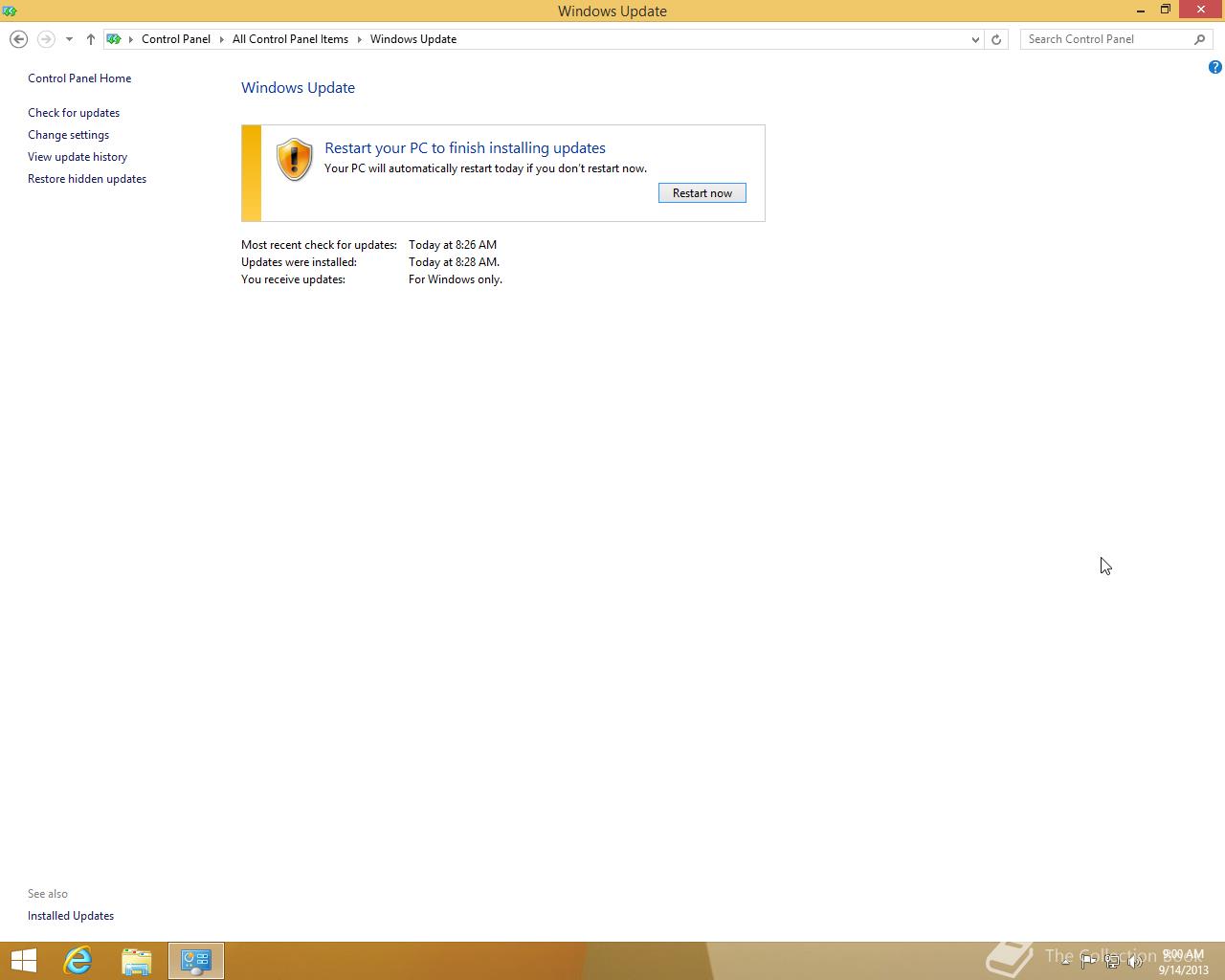The height and width of the screenshot is (980, 1225).
Task: Show hidden tray icons arrow
Action: (1065, 961)
